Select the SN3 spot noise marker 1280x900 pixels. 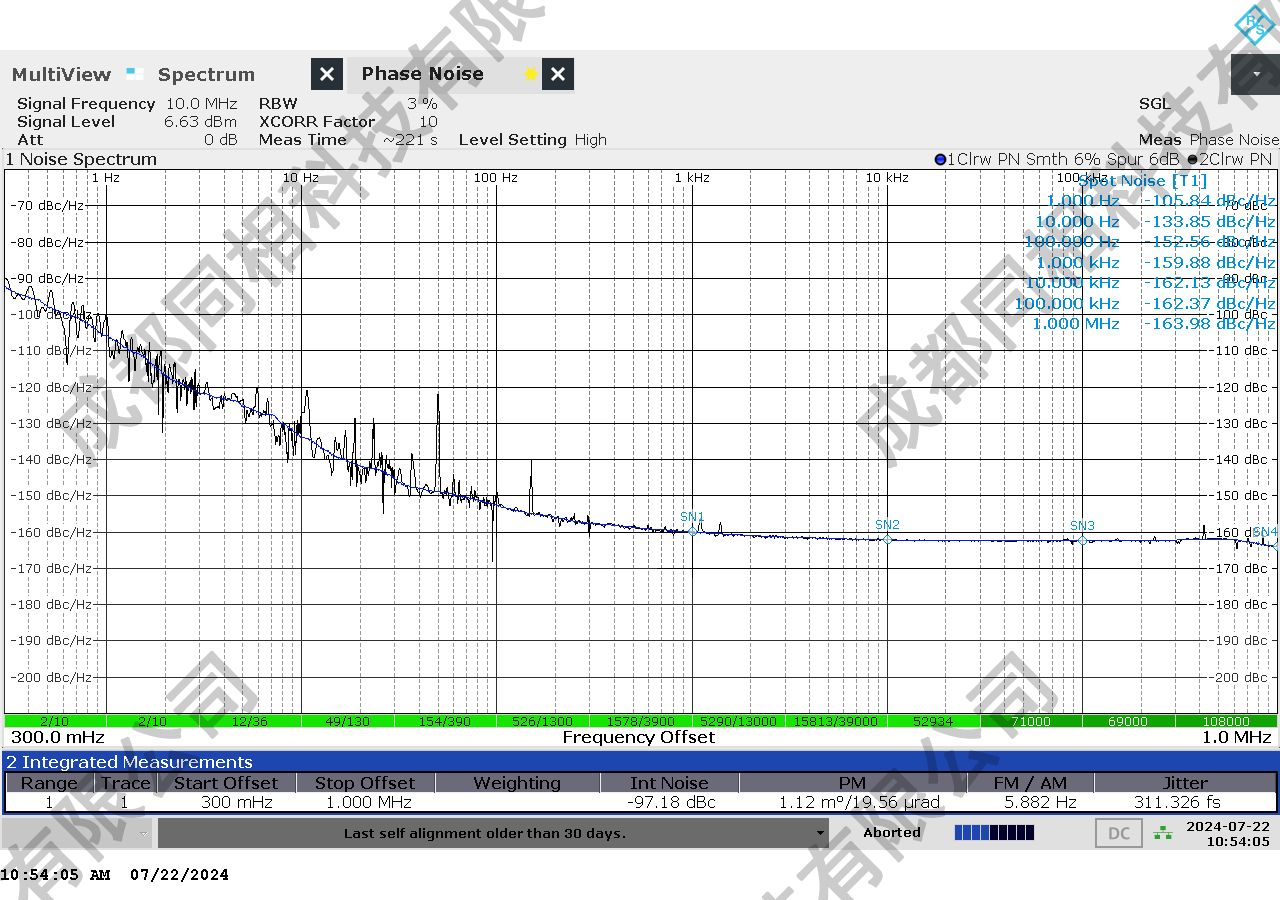pos(1082,540)
